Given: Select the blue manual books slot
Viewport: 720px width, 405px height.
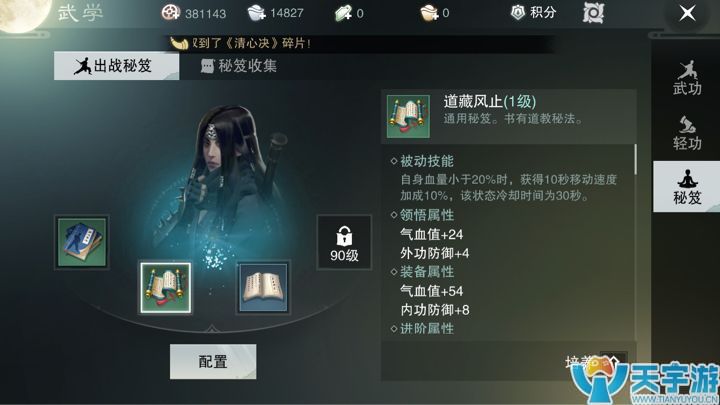Looking at the screenshot, I should (x=82, y=242).
